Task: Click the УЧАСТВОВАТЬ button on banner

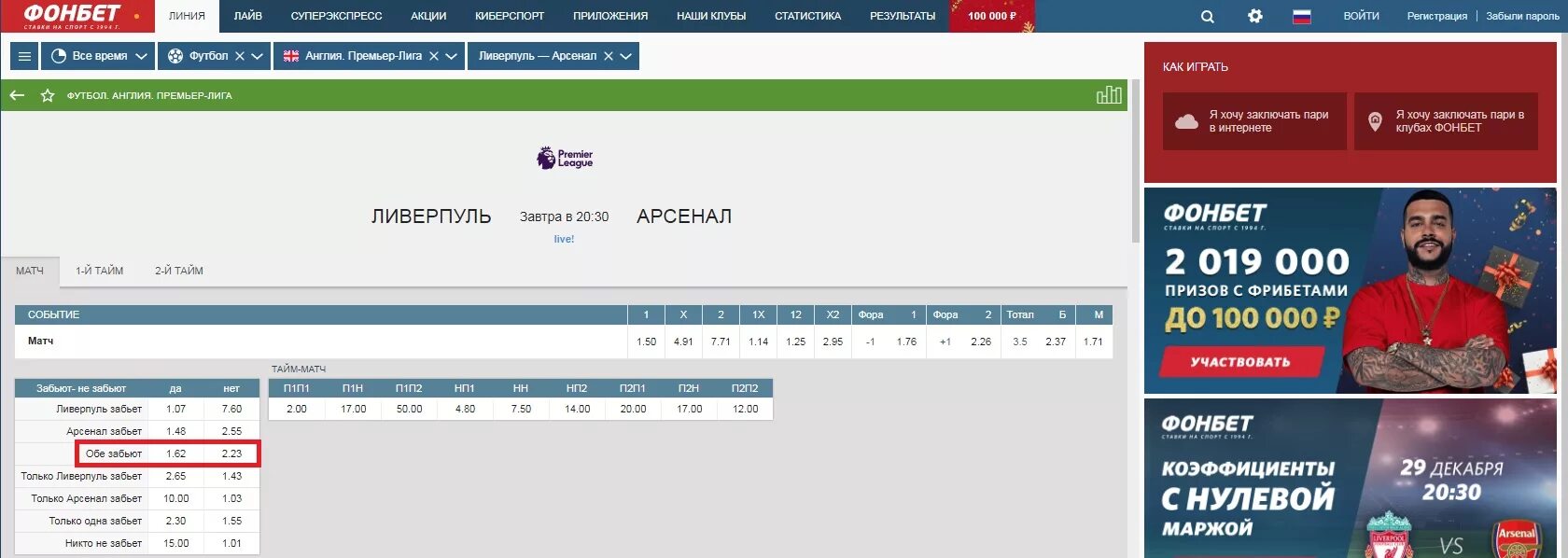Action: pyautogui.click(x=1241, y=362)
